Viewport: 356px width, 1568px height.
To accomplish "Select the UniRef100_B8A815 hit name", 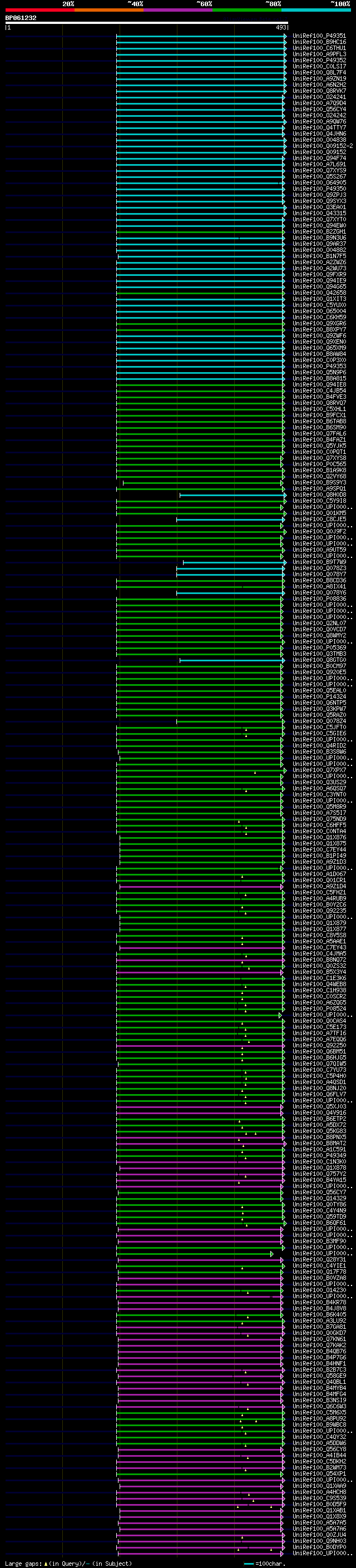I will point(319,379).
